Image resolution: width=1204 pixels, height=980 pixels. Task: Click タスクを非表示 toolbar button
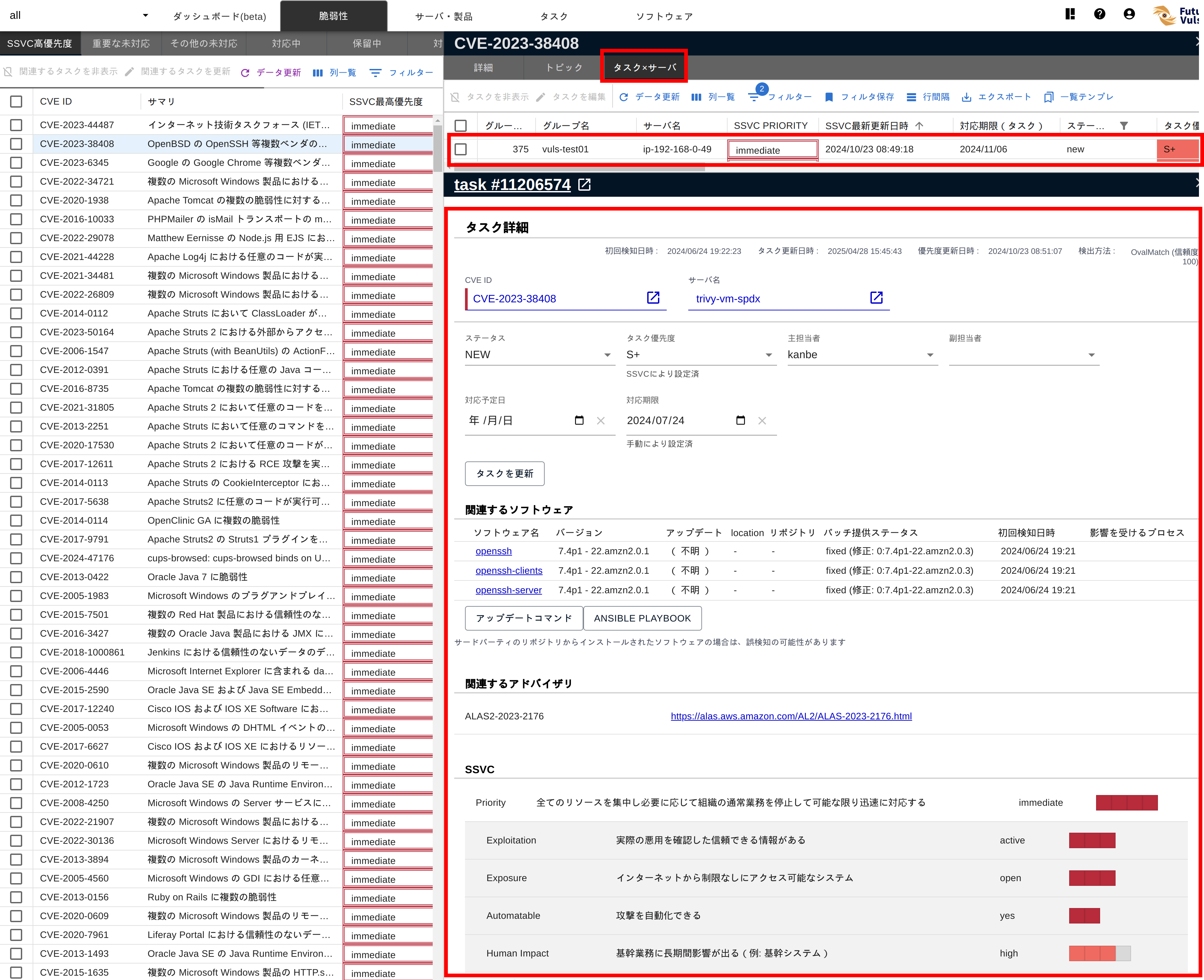point(490,97)
